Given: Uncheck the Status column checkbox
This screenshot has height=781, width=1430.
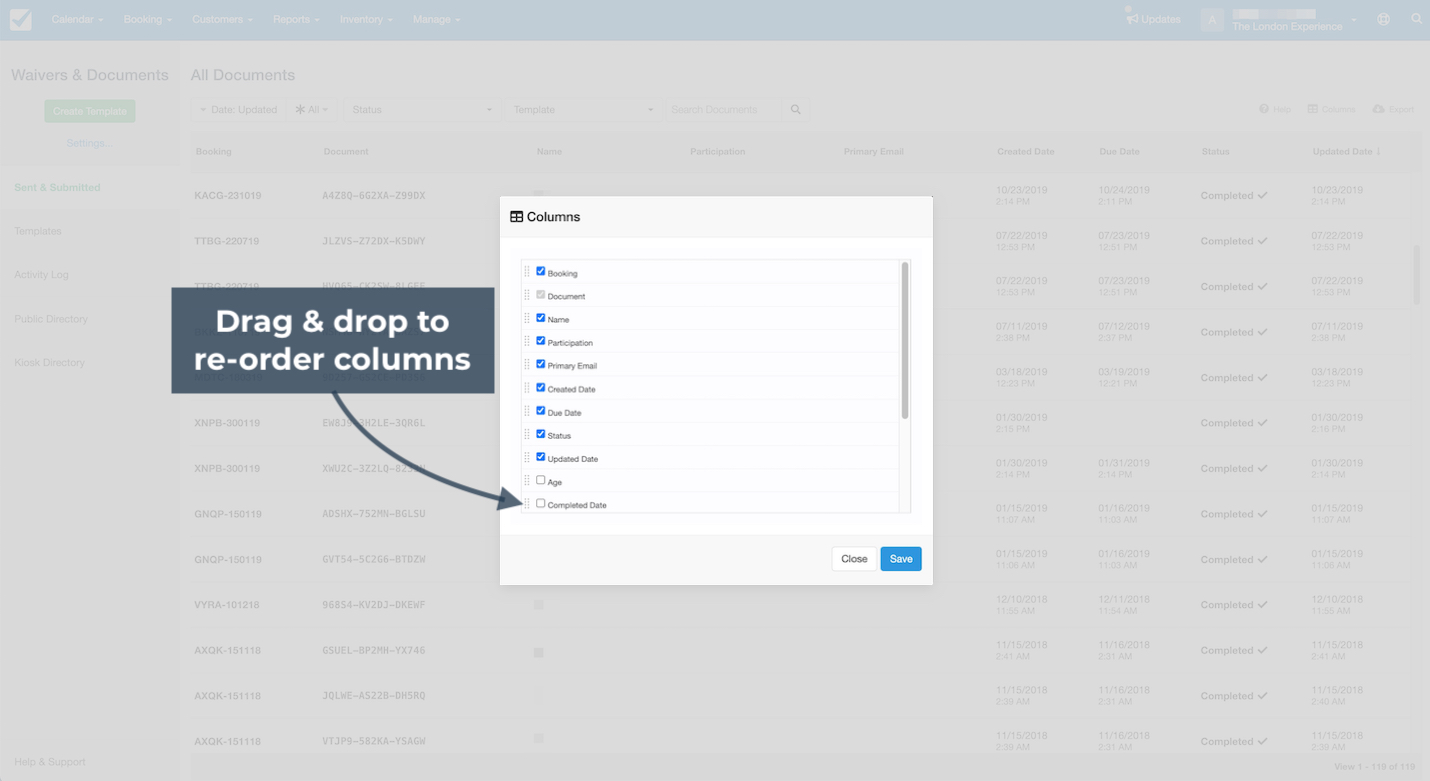Looking at the screenshot, I should coord(541,434).
